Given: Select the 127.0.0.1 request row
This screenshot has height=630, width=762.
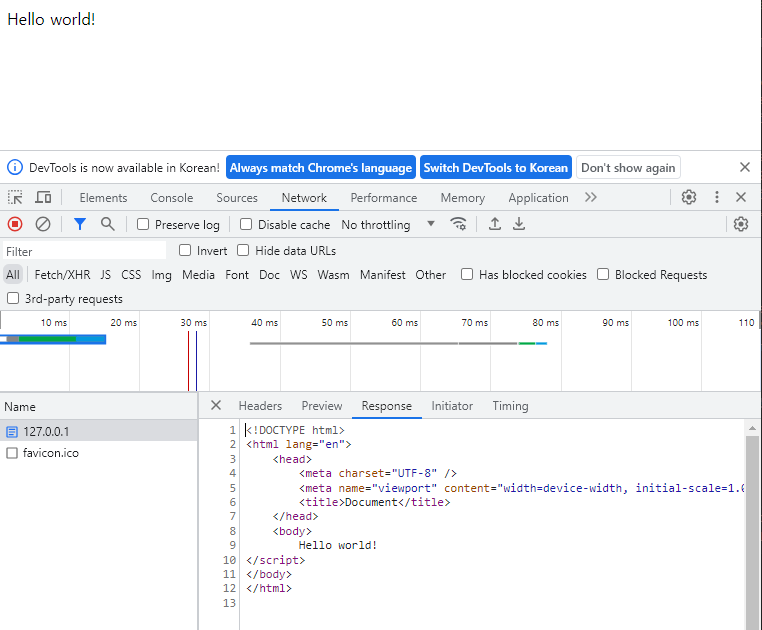Looking at the screenshot, I should coord(99,431).
